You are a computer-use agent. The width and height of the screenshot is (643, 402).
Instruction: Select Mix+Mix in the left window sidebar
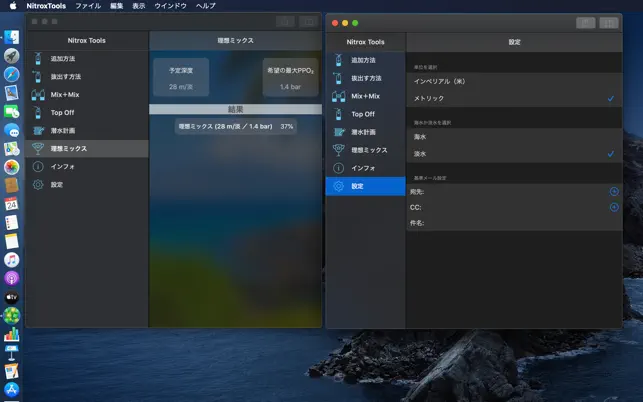click(87, 95)
